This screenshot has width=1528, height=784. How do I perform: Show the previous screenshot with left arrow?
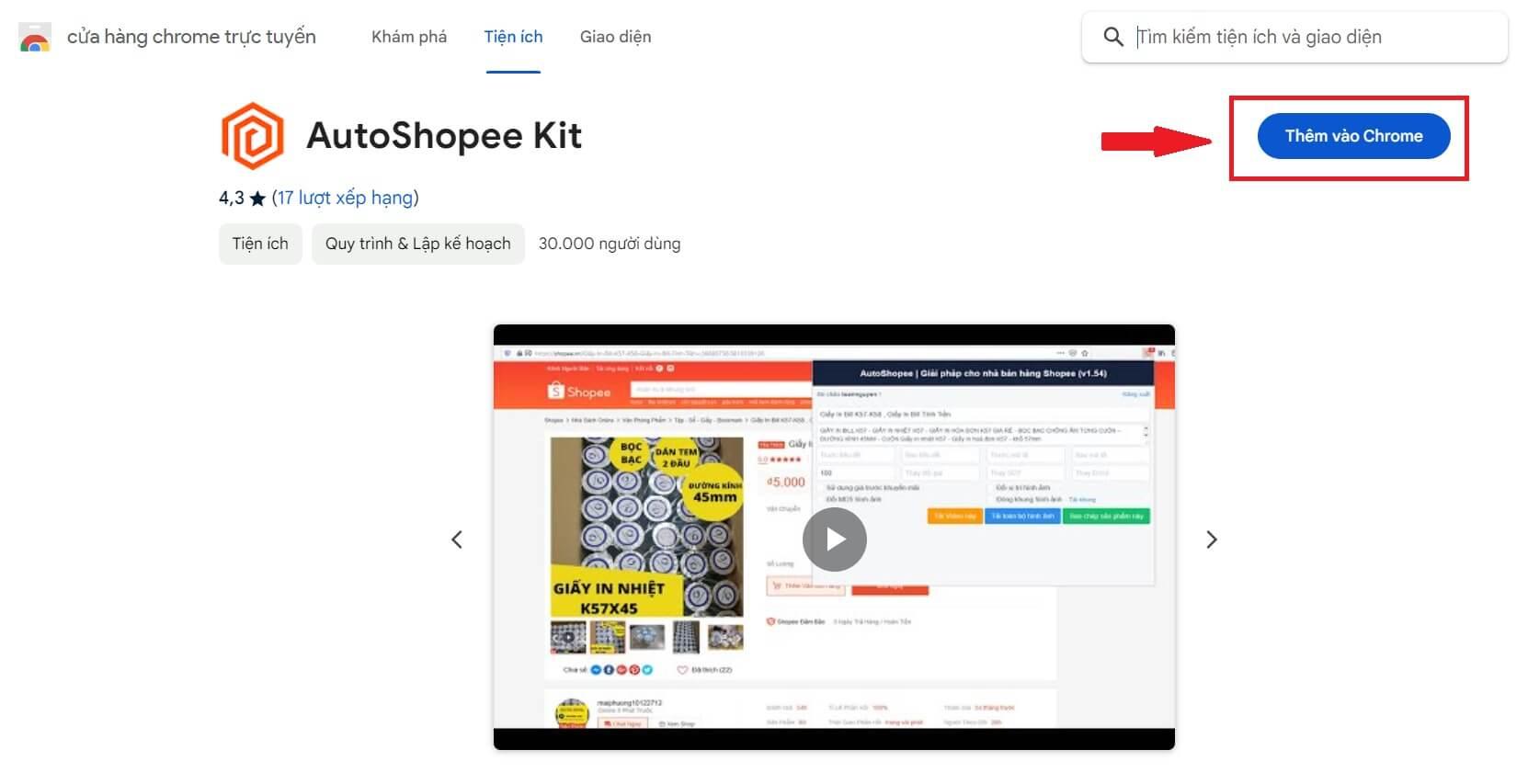[x=457, y=540]
